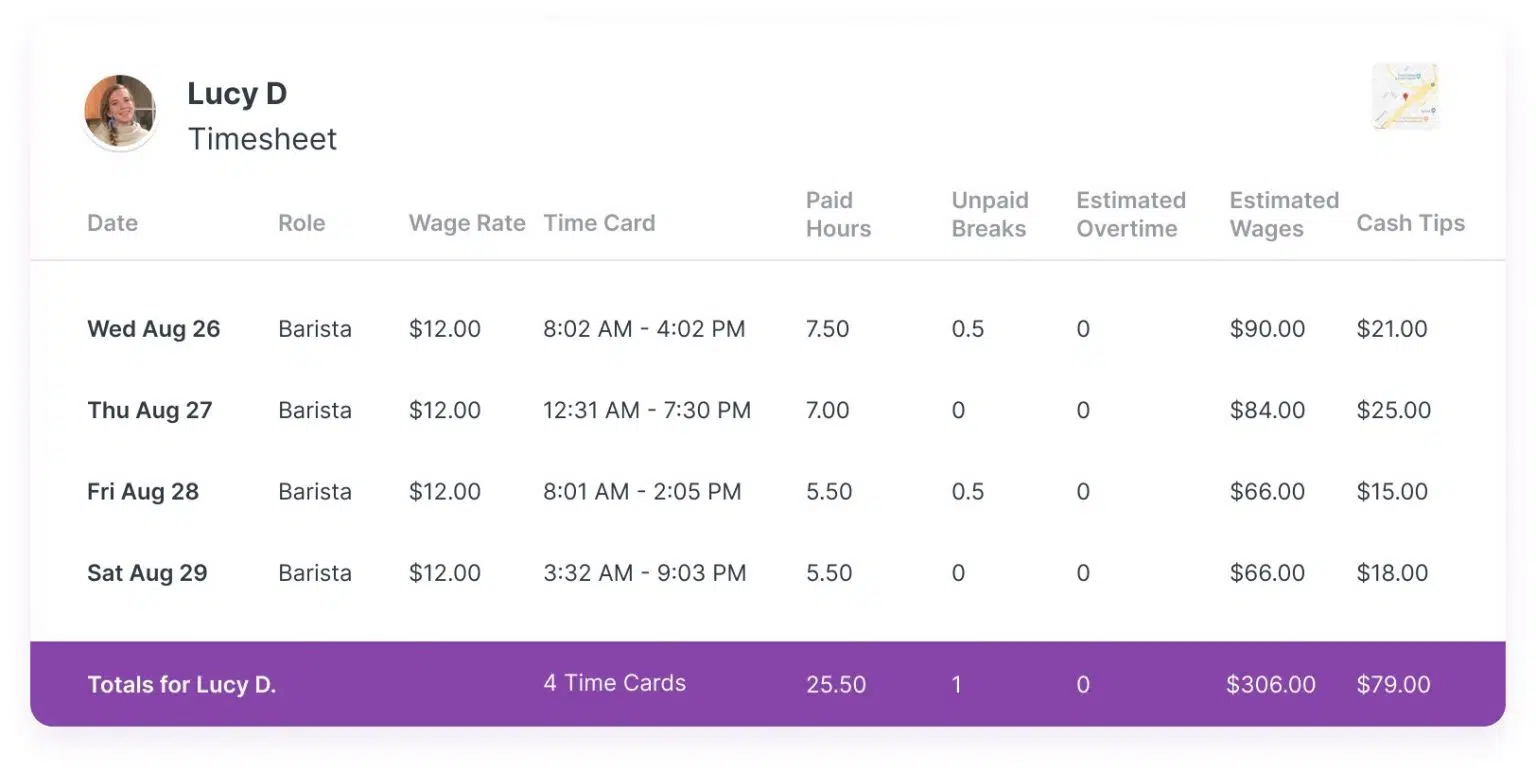Screen dimensions: 1536x772
Task: Click the Totals for Lucy D. label
Action: coord(181,685)
